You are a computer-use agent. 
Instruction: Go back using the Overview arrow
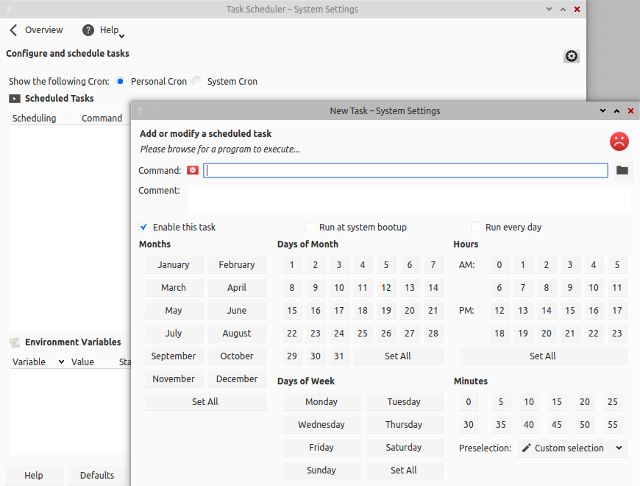coord(13,30)
